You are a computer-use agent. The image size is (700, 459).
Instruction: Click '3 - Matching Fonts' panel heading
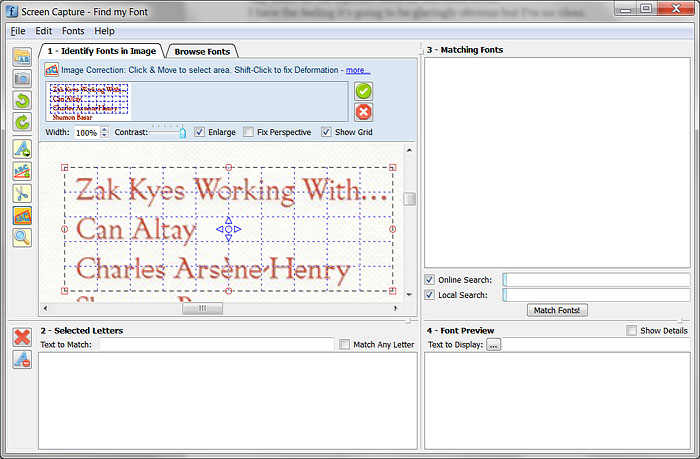tap(465, 50)
